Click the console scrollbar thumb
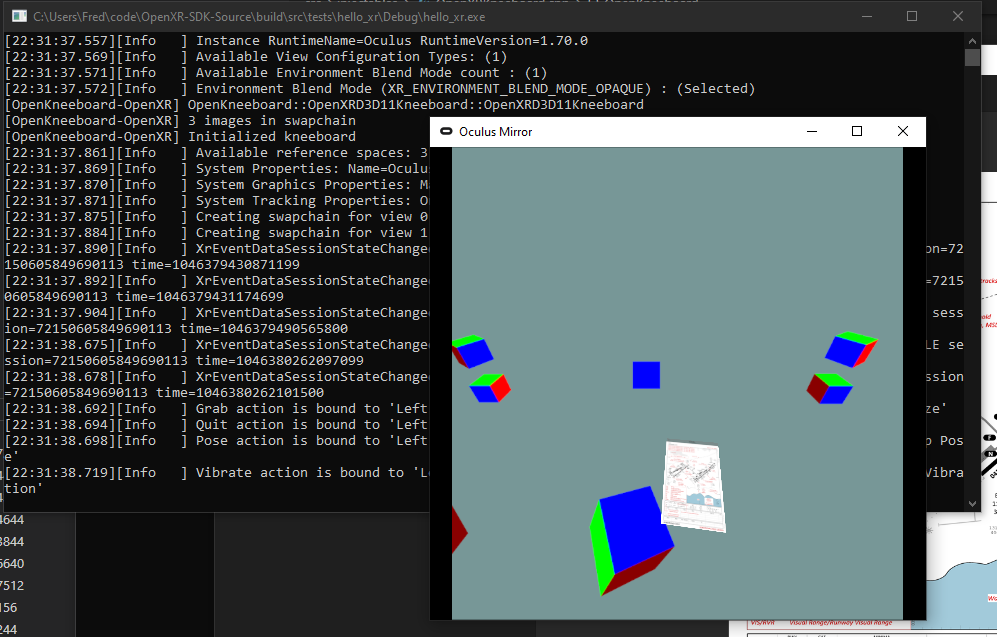The image size is (997, 637). pos(971,60)
